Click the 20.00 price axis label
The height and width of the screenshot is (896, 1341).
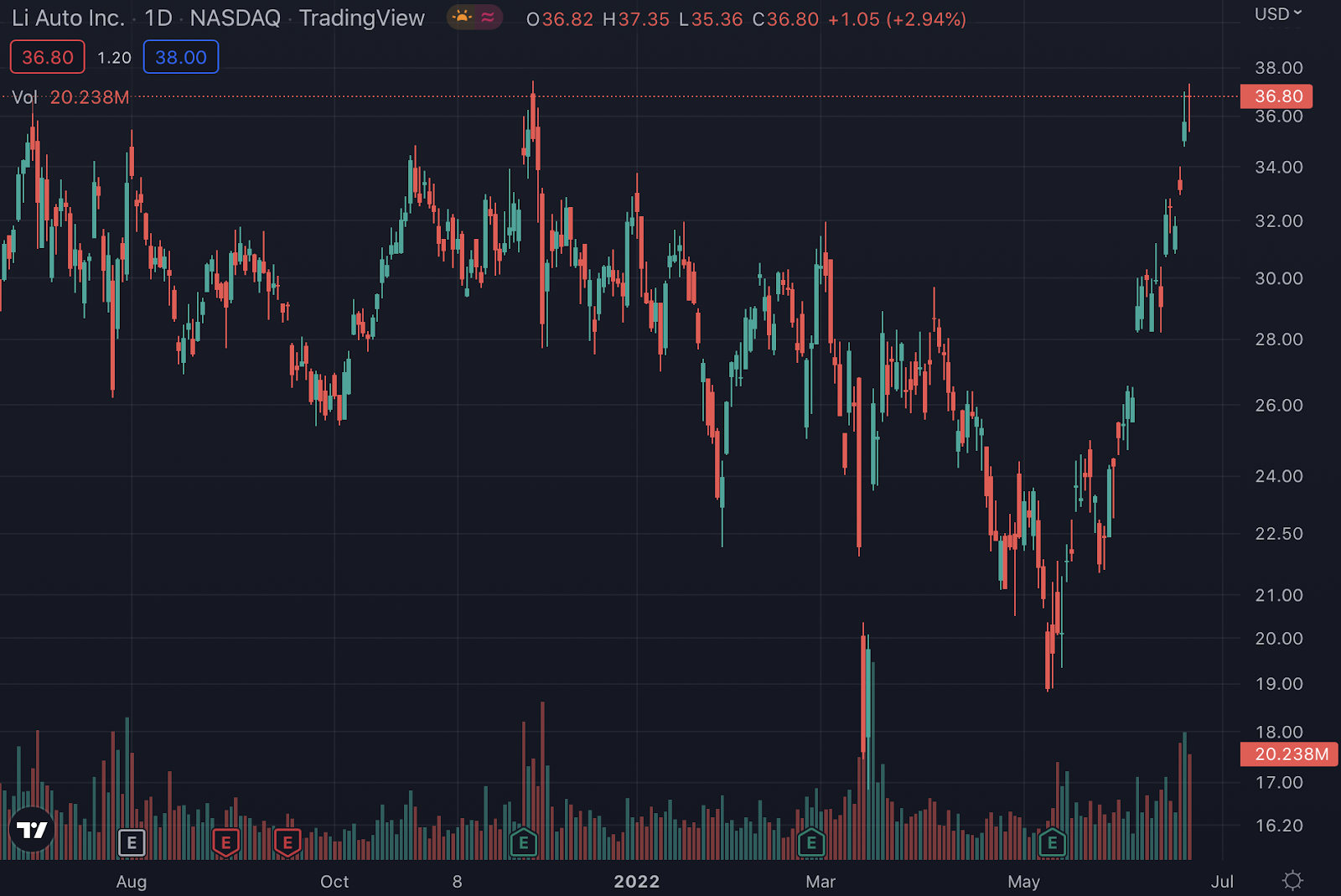pos(1279,639)
